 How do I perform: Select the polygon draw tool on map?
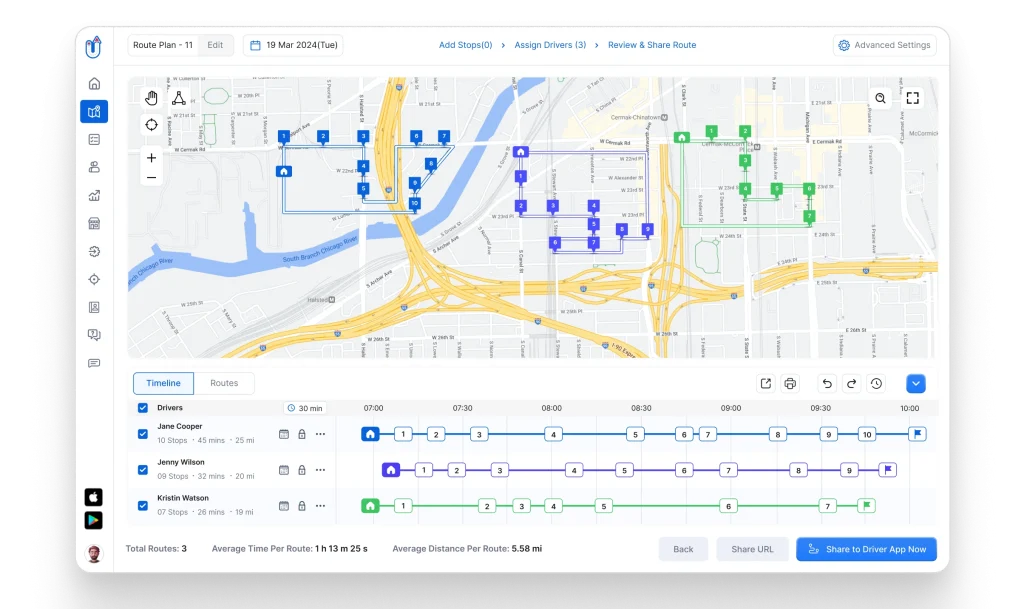click(178, 98)
